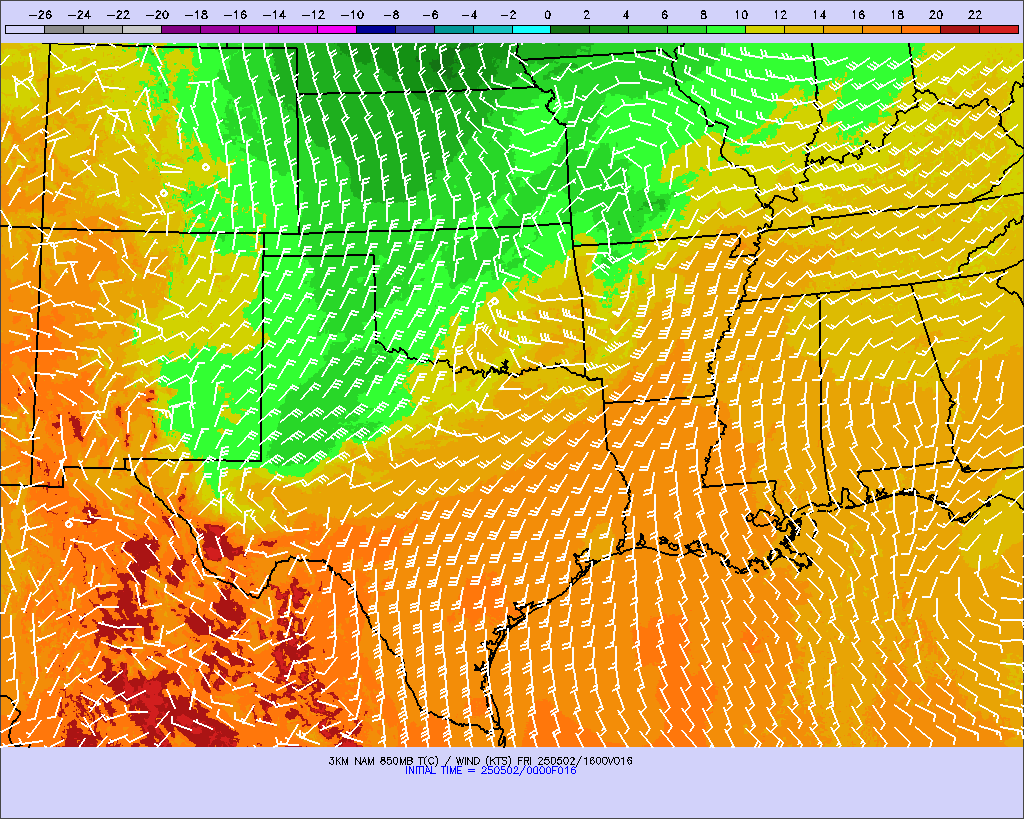Select dark gray swatch between -26 and -24

point(64,29)
